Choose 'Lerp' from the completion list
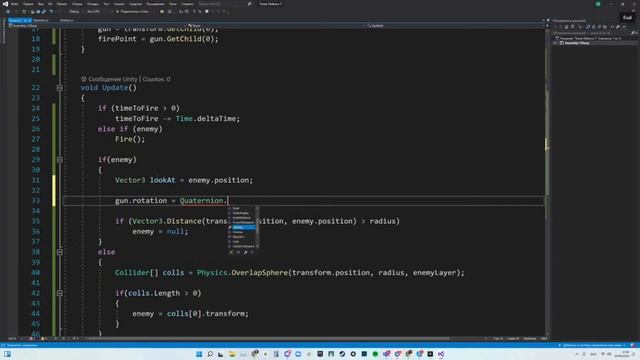This screenshot has width=640, height=360. tap(236, 242)
